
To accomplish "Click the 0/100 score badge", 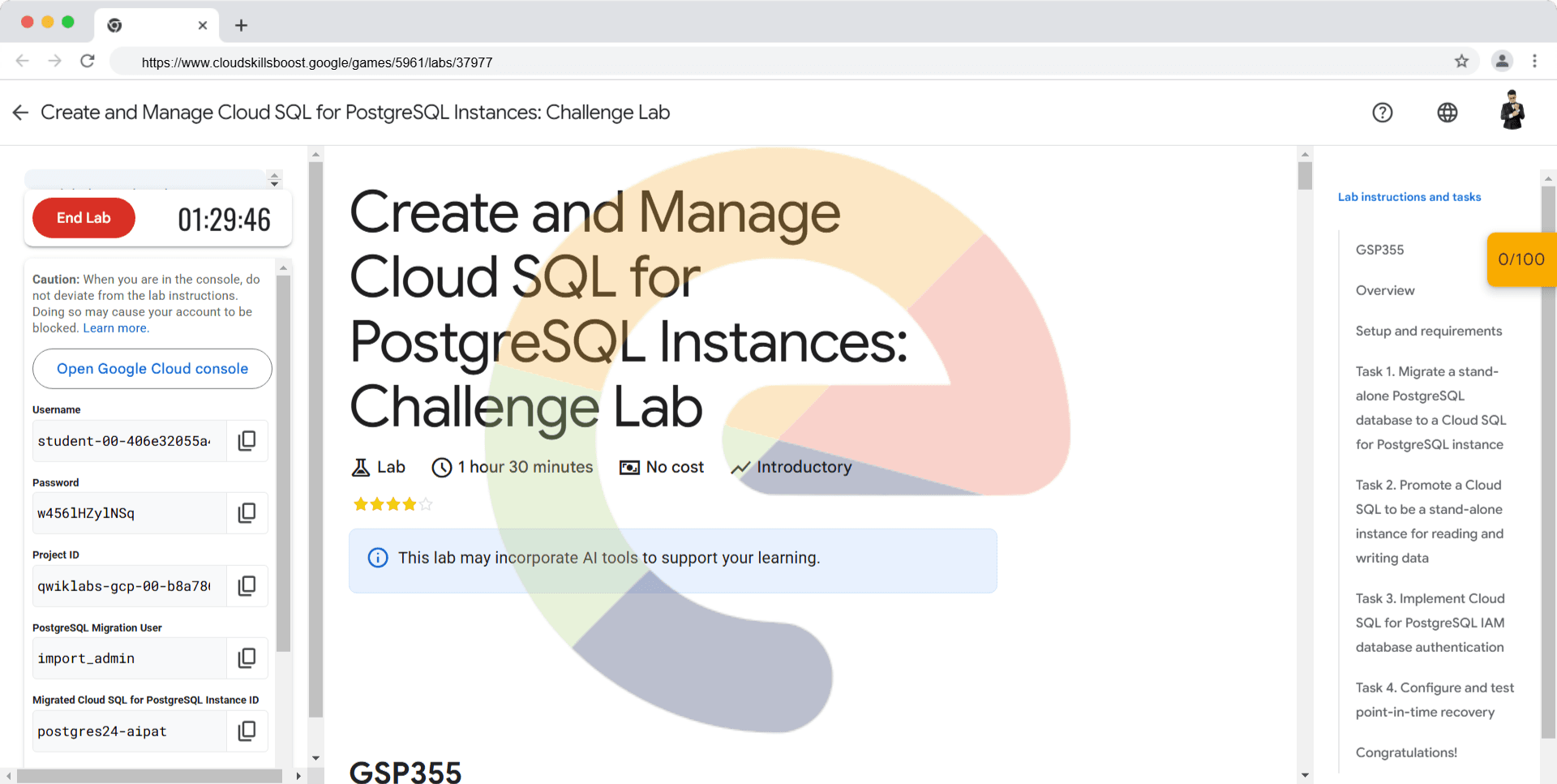I will tap(1521, 259).
